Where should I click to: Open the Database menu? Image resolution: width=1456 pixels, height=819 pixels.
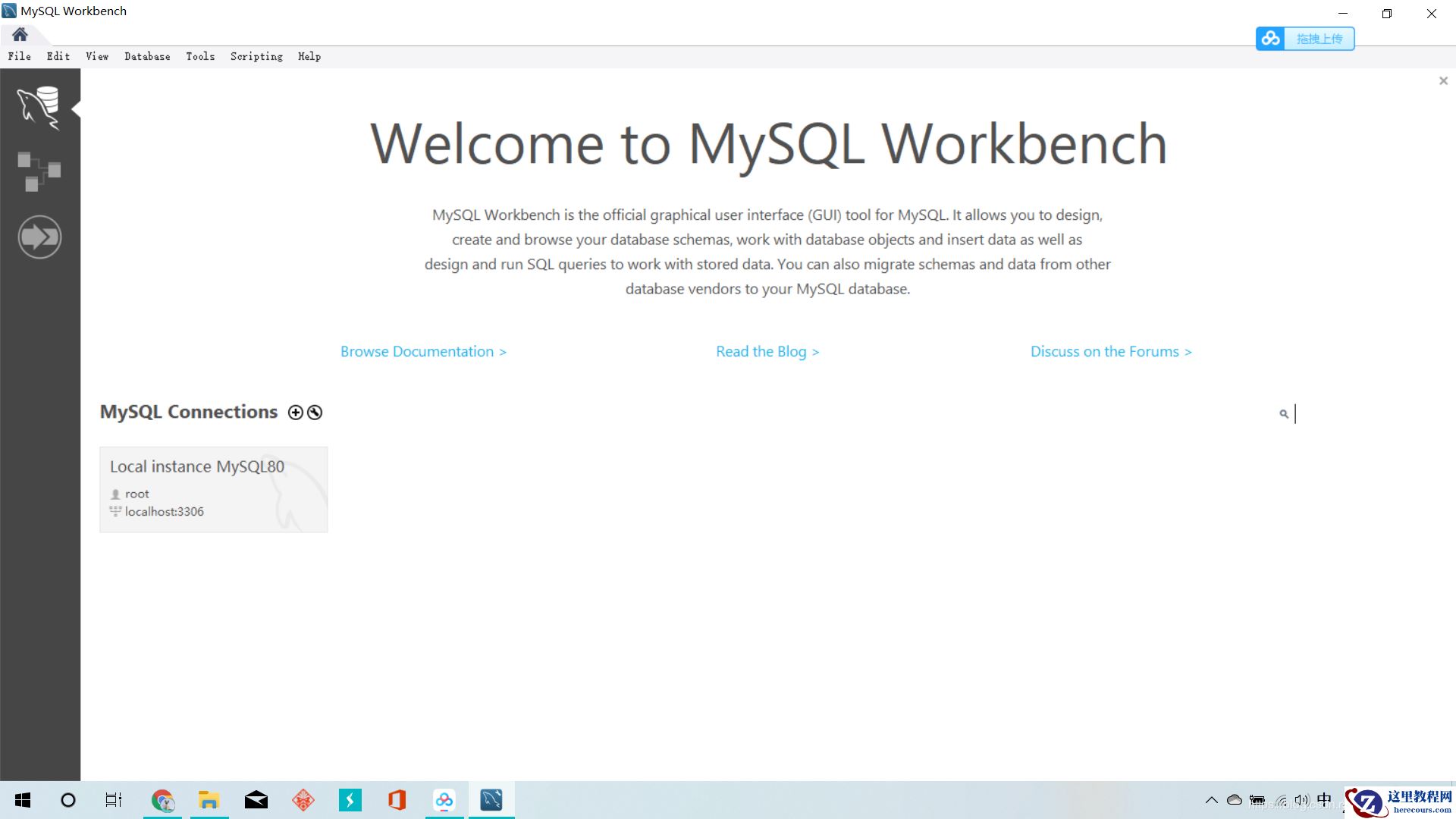[147, 56]
